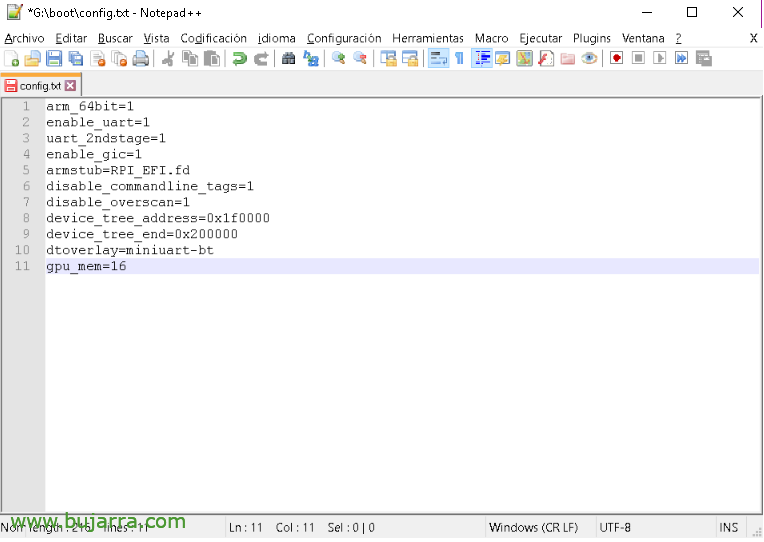
Task: Toggle the monitoring eye icon
Action: pos(589,58)
